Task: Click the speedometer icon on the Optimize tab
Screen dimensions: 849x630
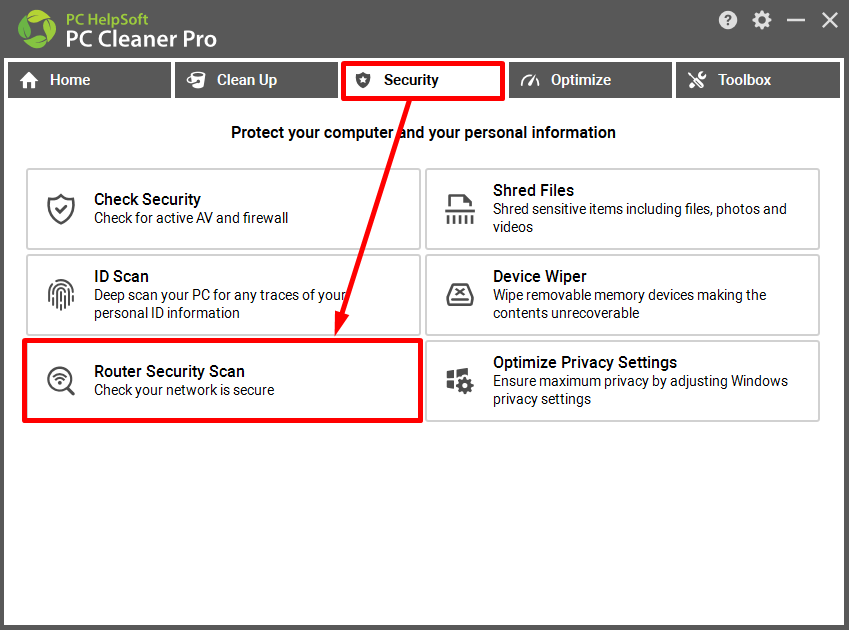Action: 530,81
